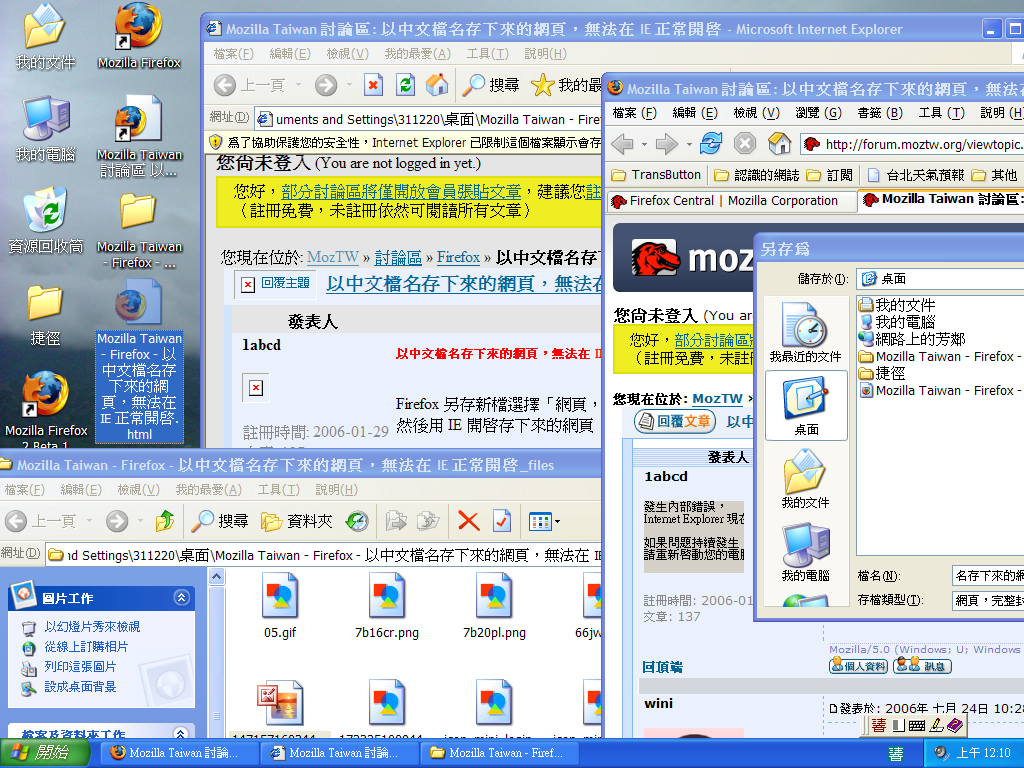Open IE 工具(T) menu

[487, 54]
